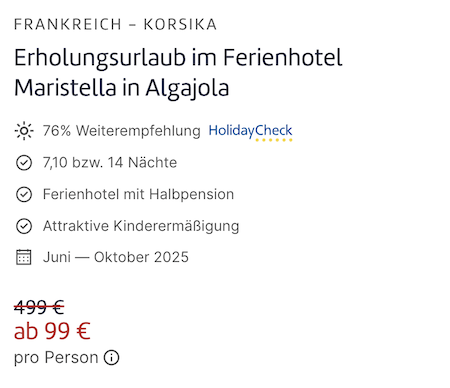Click the pro Person label
The height and width of the screenshot is (388, 450).
(x=56, y=358)
